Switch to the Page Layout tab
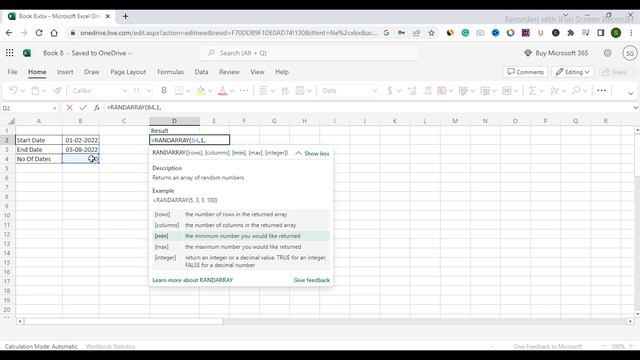This screenshot has height=360, width=640. click(128, 72)
